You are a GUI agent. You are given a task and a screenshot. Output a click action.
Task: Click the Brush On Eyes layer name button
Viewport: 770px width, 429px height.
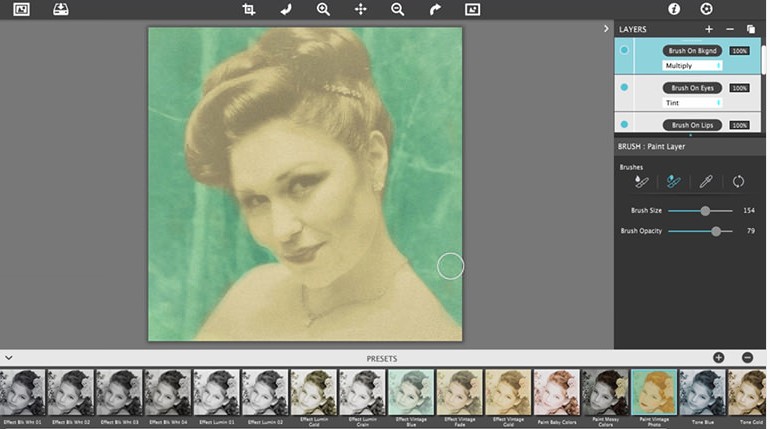[693, 88]
